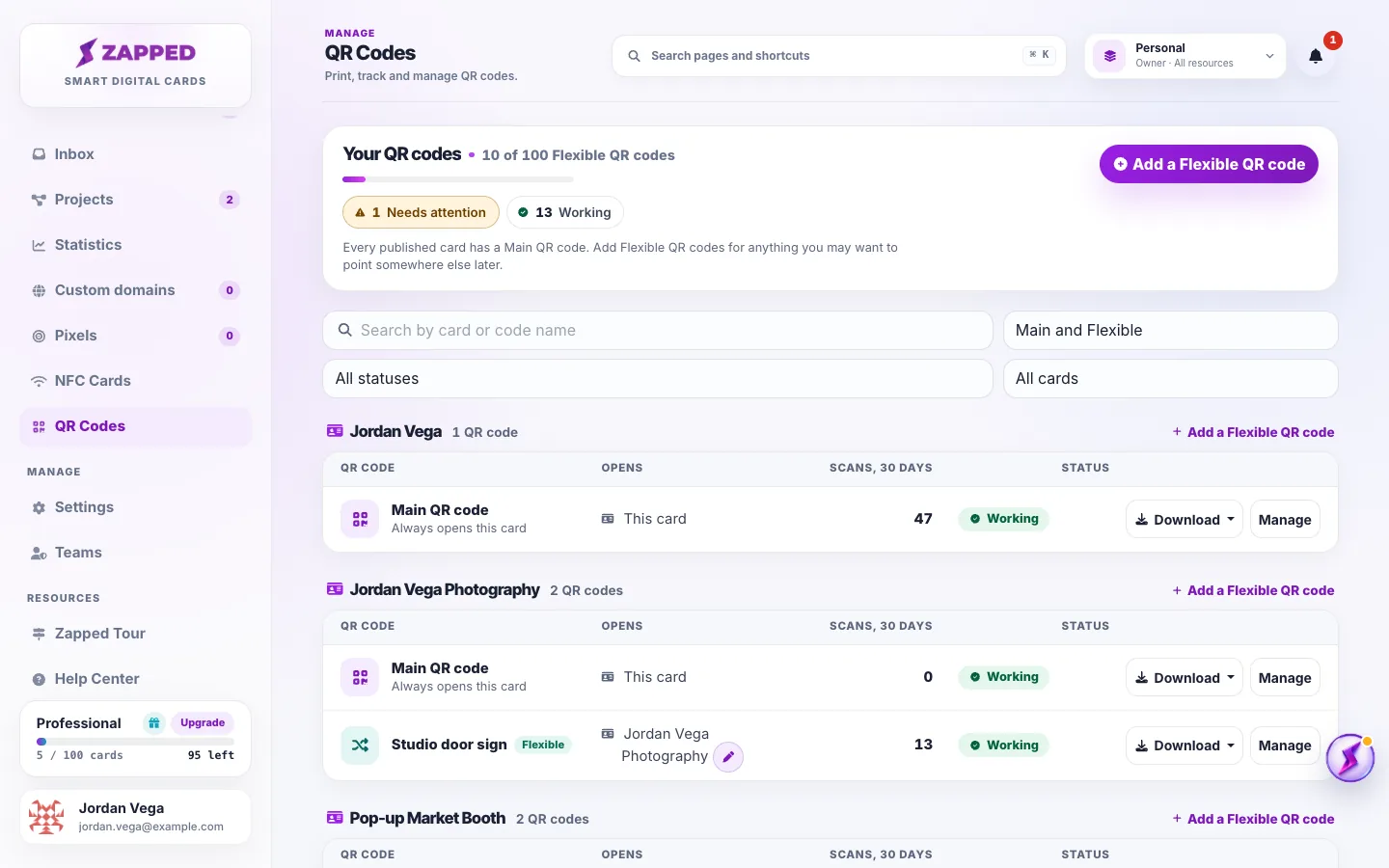Filter by the 13 Working chip

(564, 212)
